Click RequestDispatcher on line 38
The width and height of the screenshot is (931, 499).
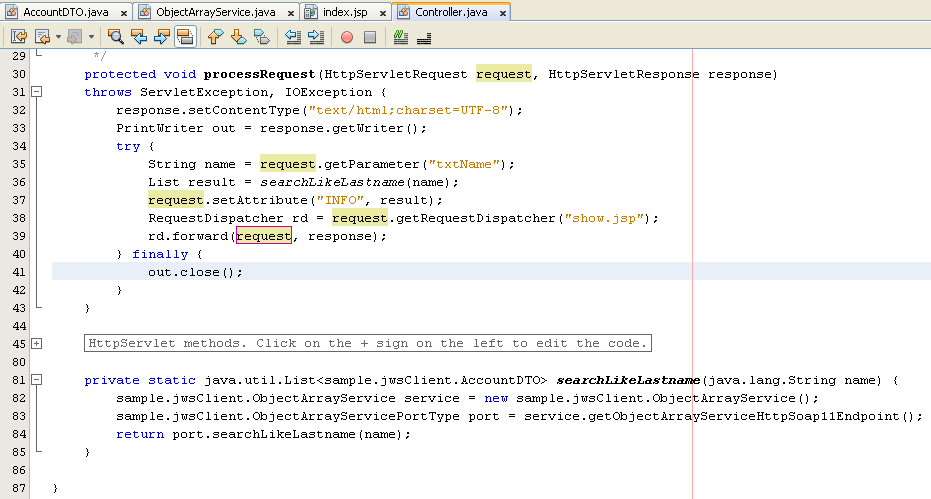(x=216, y=218)
